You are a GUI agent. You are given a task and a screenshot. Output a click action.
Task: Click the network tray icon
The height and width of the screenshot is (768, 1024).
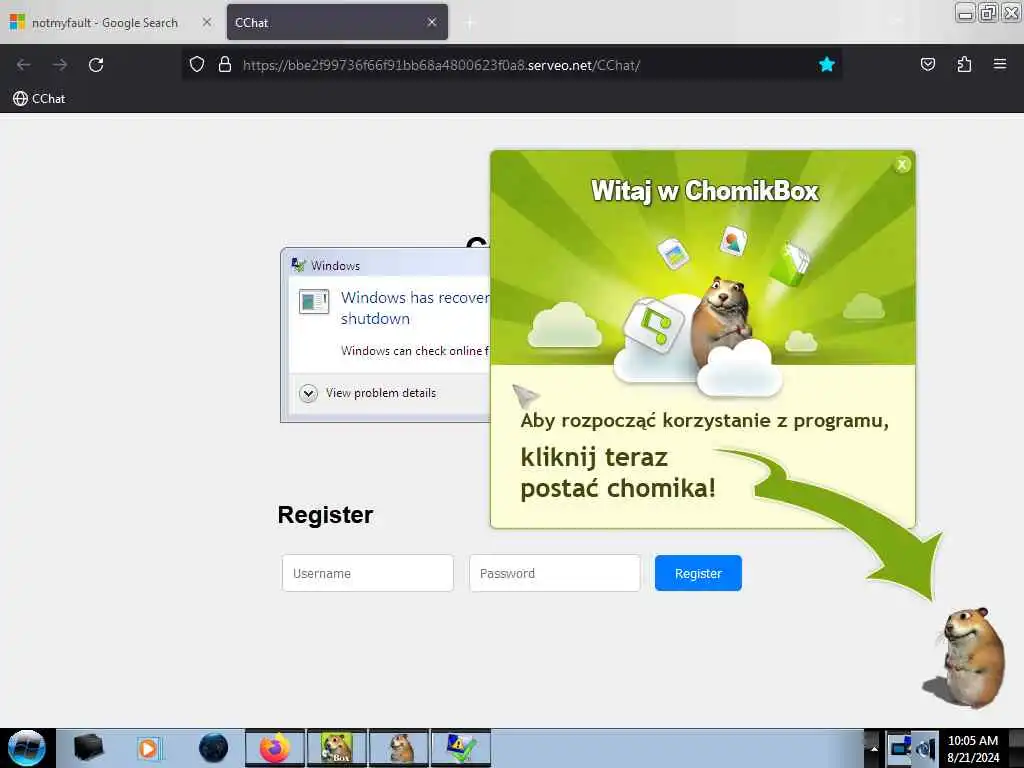point(900,747)
